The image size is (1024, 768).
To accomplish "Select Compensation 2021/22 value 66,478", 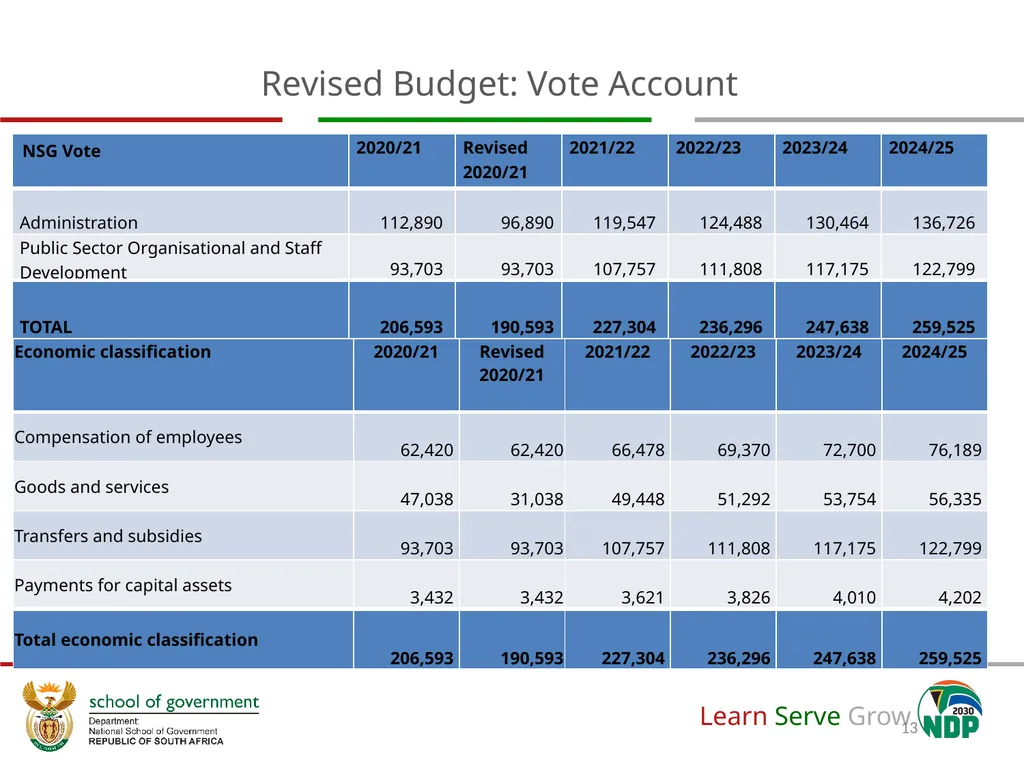I will point(637,450).
